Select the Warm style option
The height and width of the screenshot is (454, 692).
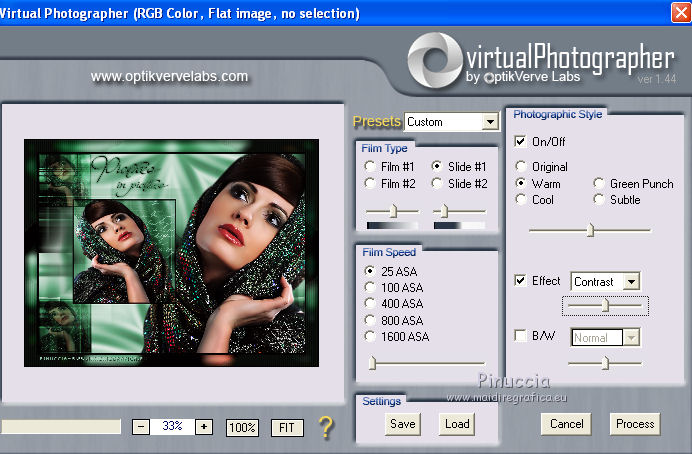point(521,183)
